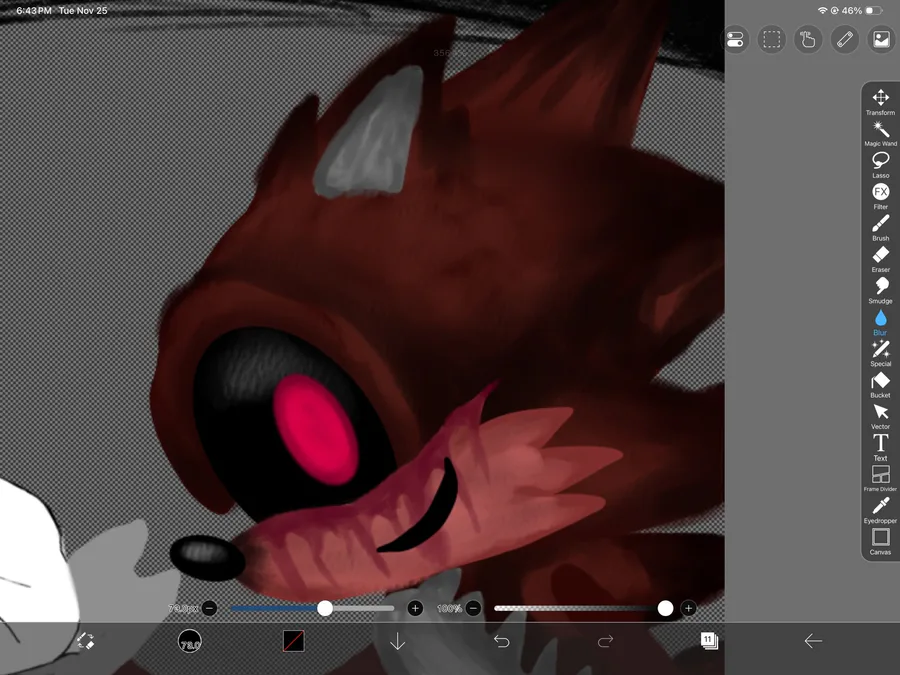The image size is (900, 675).
Task: Redo the last undone action
Action: click(x=605, y=641)
